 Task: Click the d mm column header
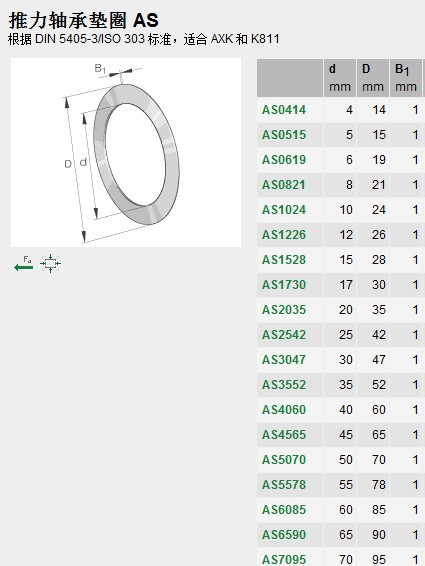pos(340,78)
